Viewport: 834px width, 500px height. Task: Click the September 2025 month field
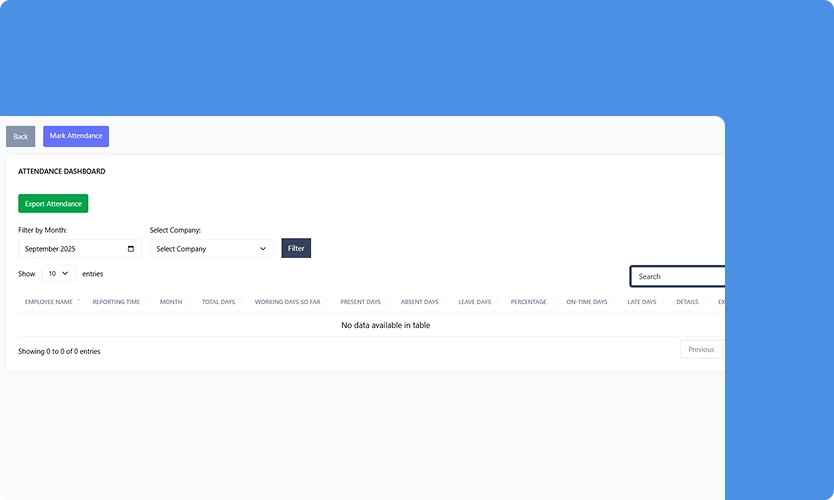tap(70, 249)
